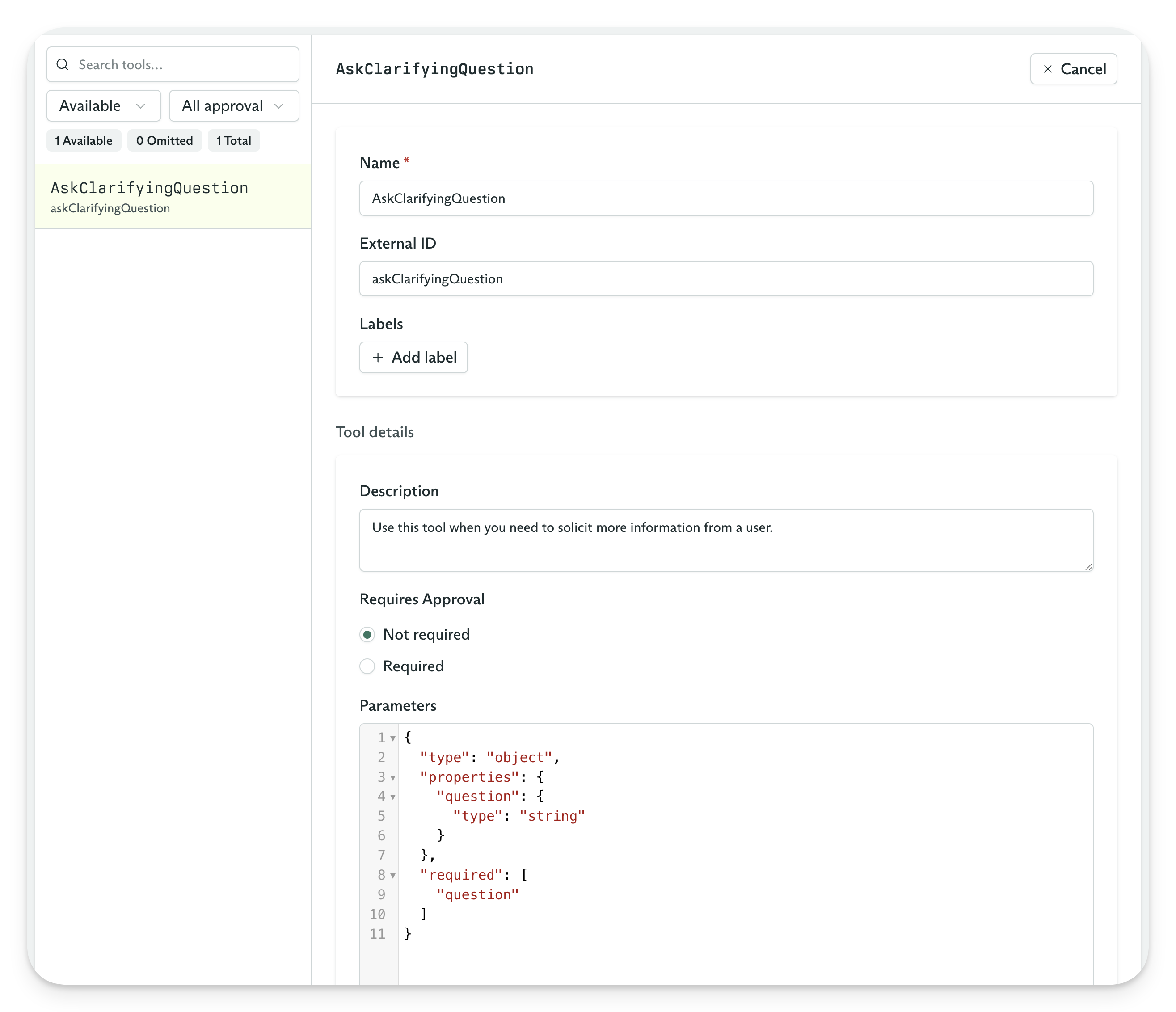Click the Tool details heading

pos(375,432)
